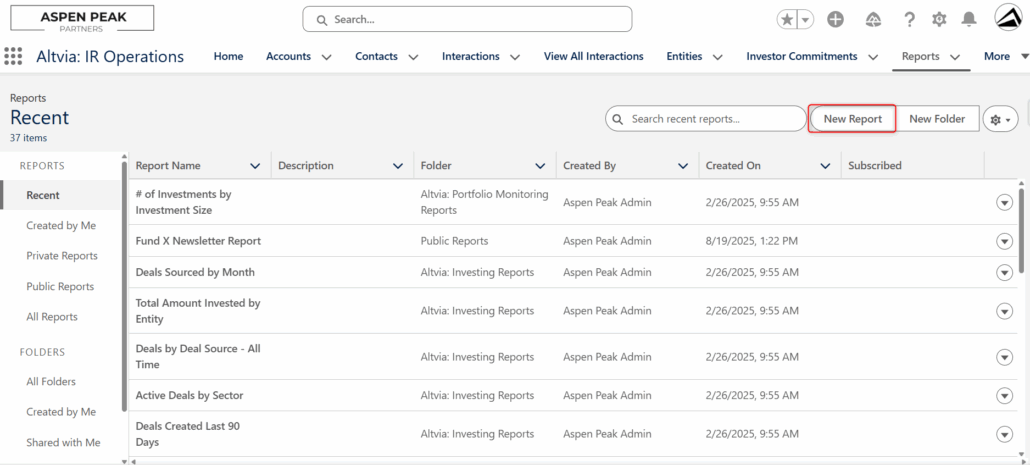Open the Fund X Newsletter Report

(198, 241)
